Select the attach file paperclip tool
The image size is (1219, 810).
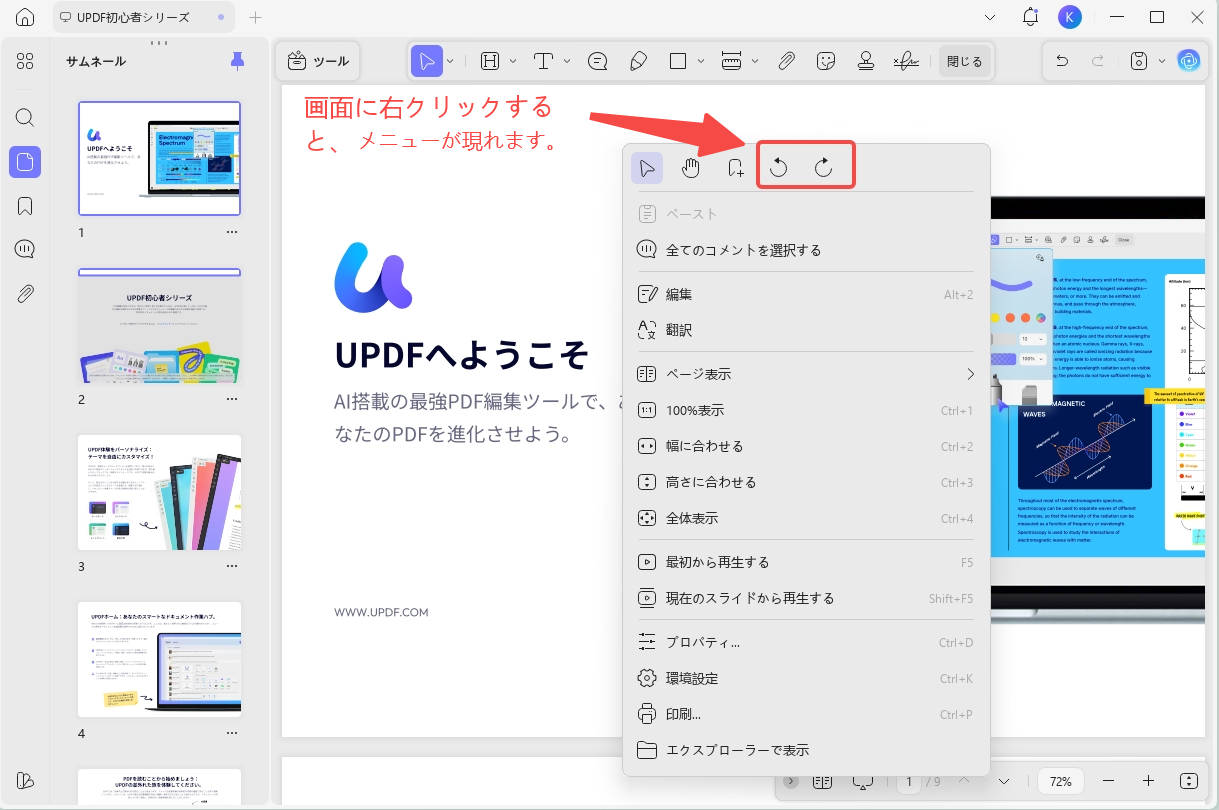click(786, 61)
